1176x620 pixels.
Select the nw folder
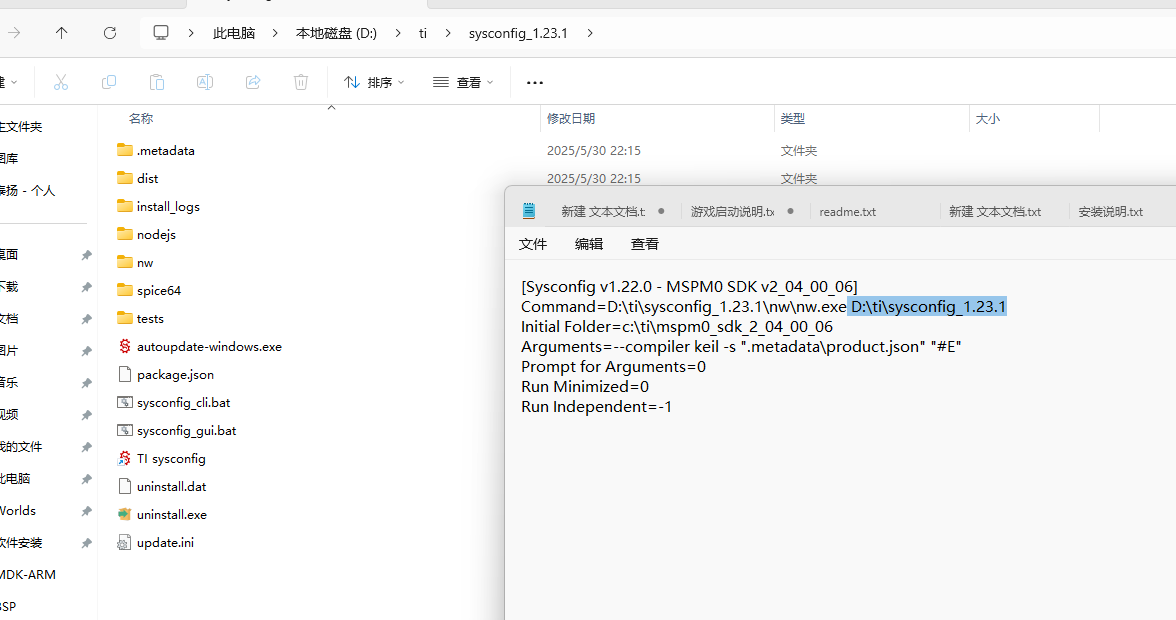[135, 262]
